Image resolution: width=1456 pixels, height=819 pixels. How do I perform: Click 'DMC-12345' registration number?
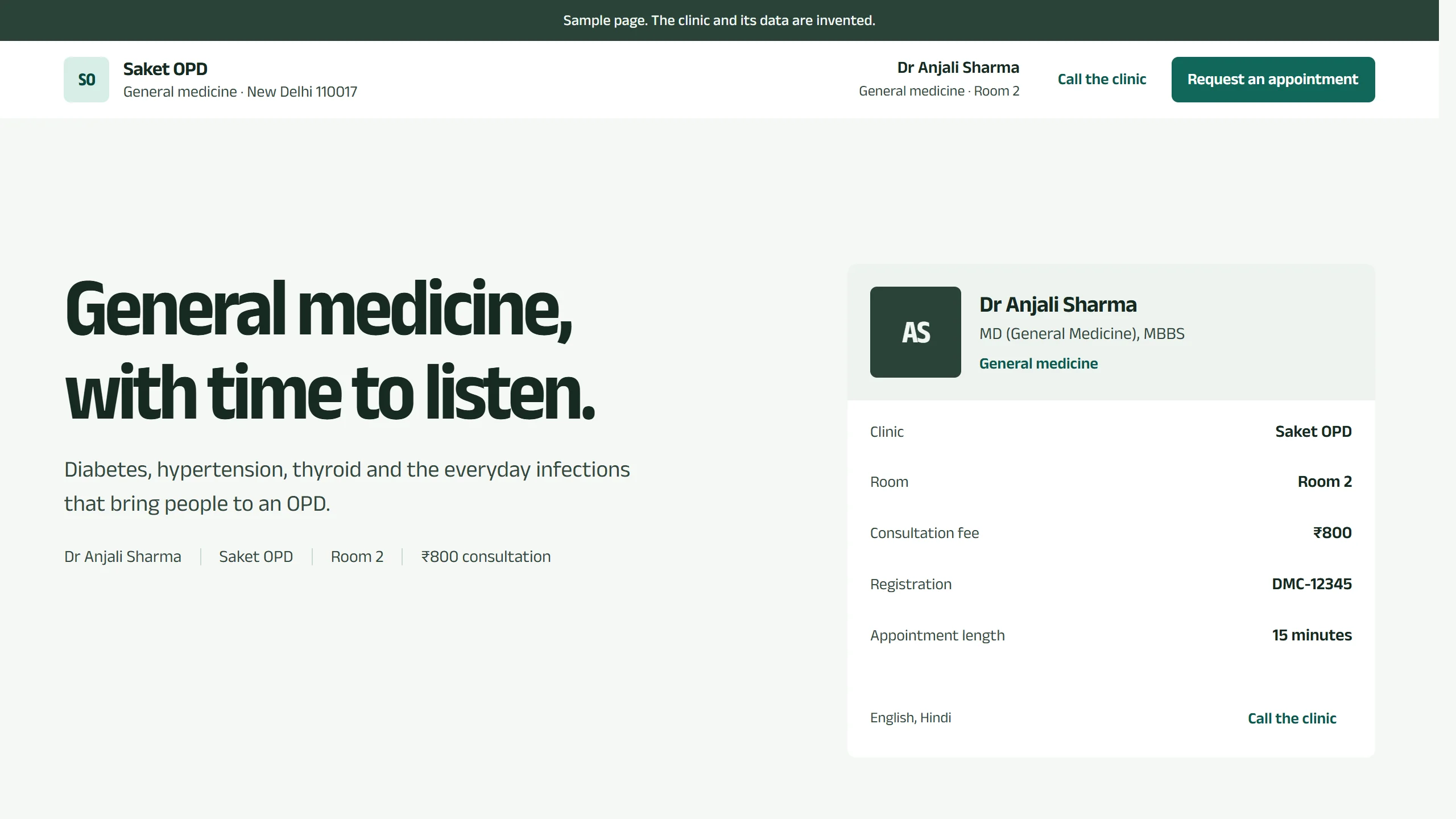tap(1312, 584)
